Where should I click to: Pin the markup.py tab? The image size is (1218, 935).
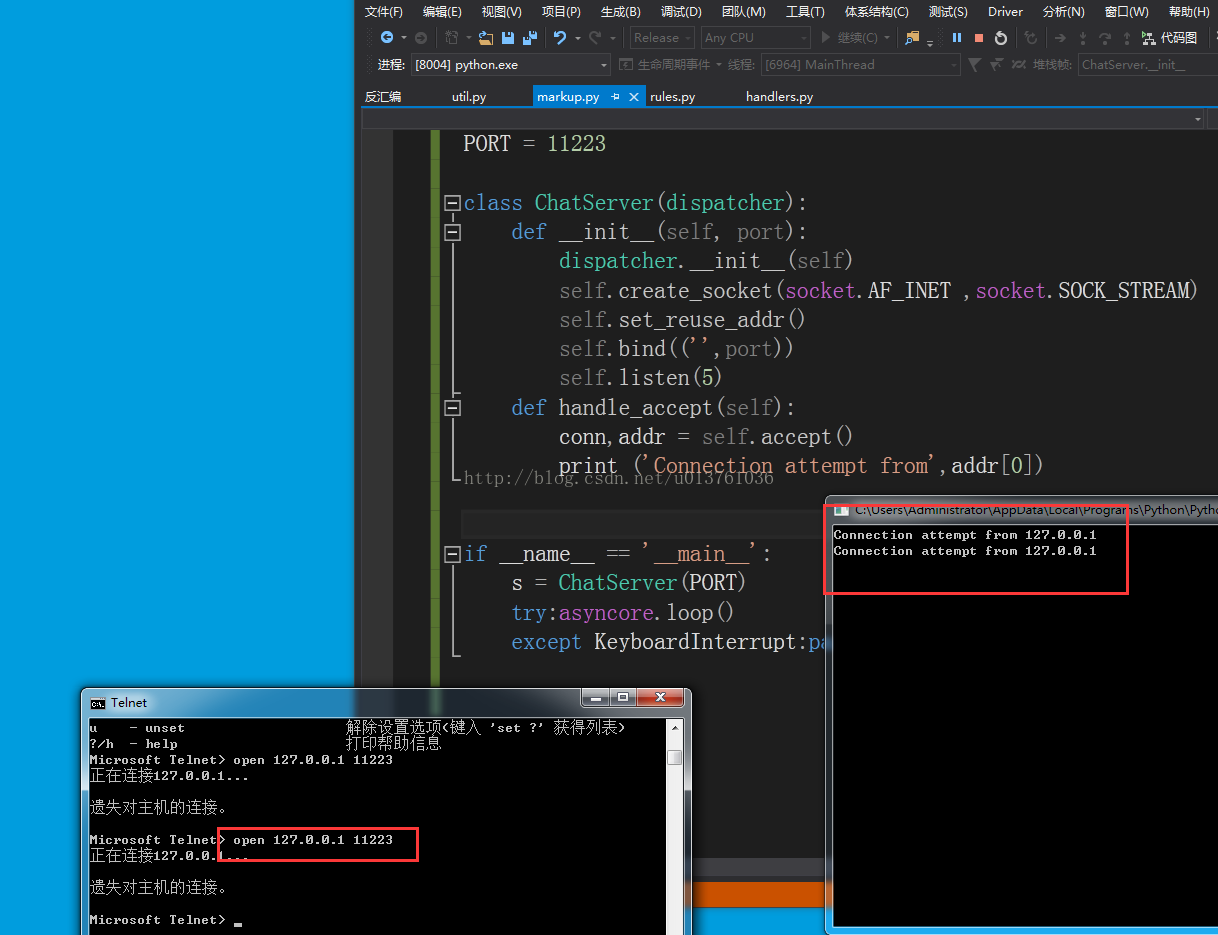coord(616,97)
